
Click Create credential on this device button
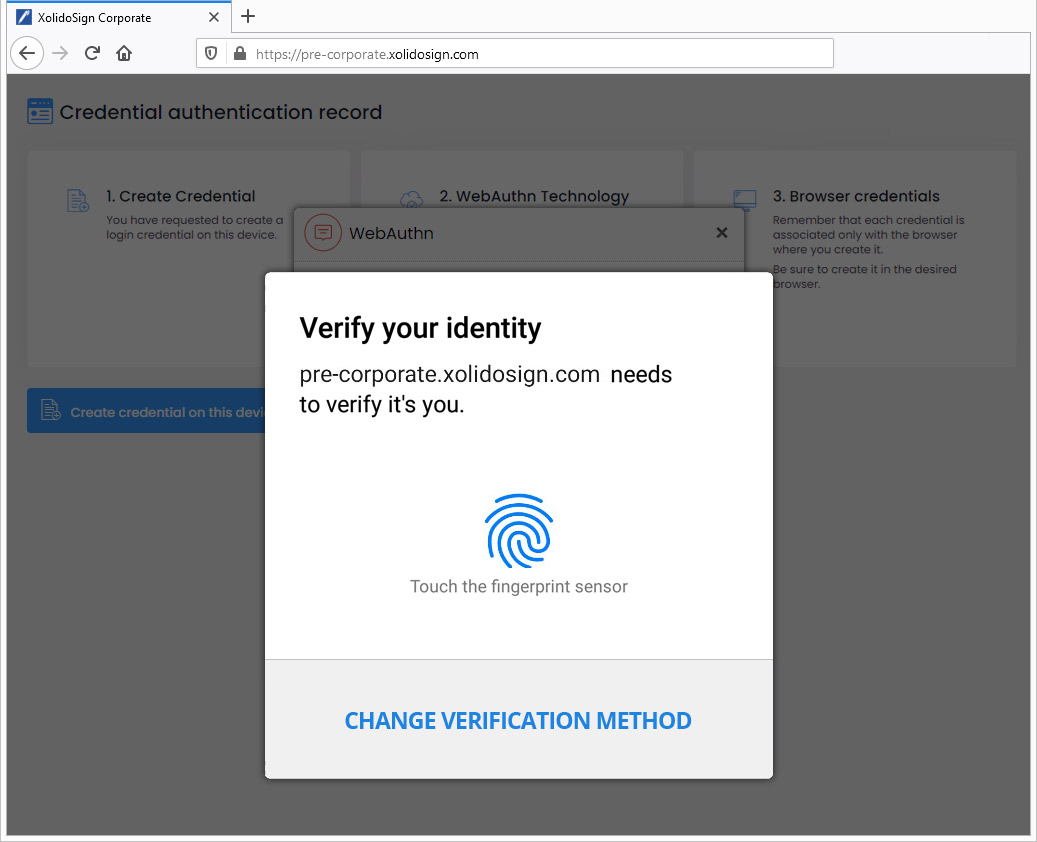click(x=146, y=411)
